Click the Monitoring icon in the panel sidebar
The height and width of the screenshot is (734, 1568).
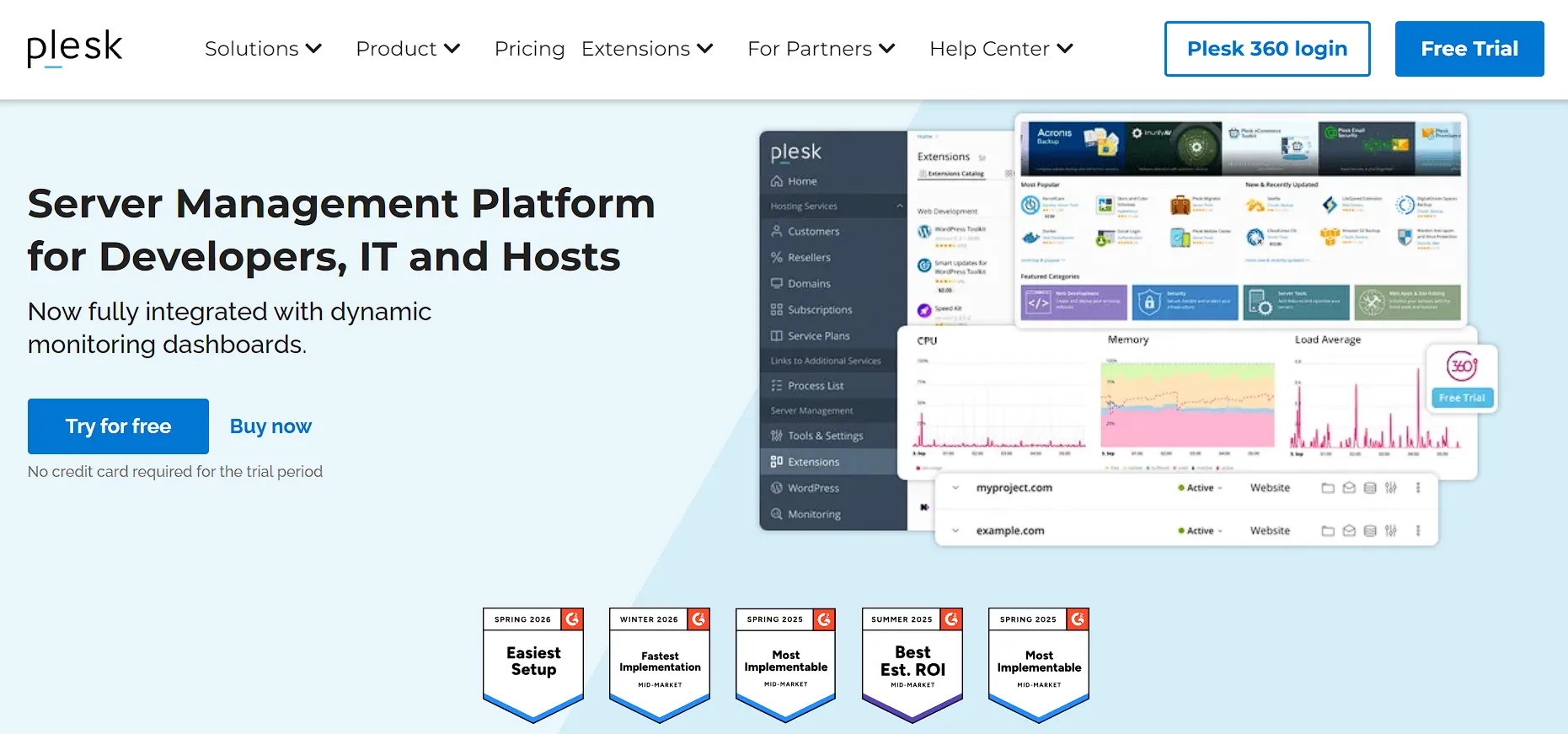pyautogui.click(x=777, y=514)
